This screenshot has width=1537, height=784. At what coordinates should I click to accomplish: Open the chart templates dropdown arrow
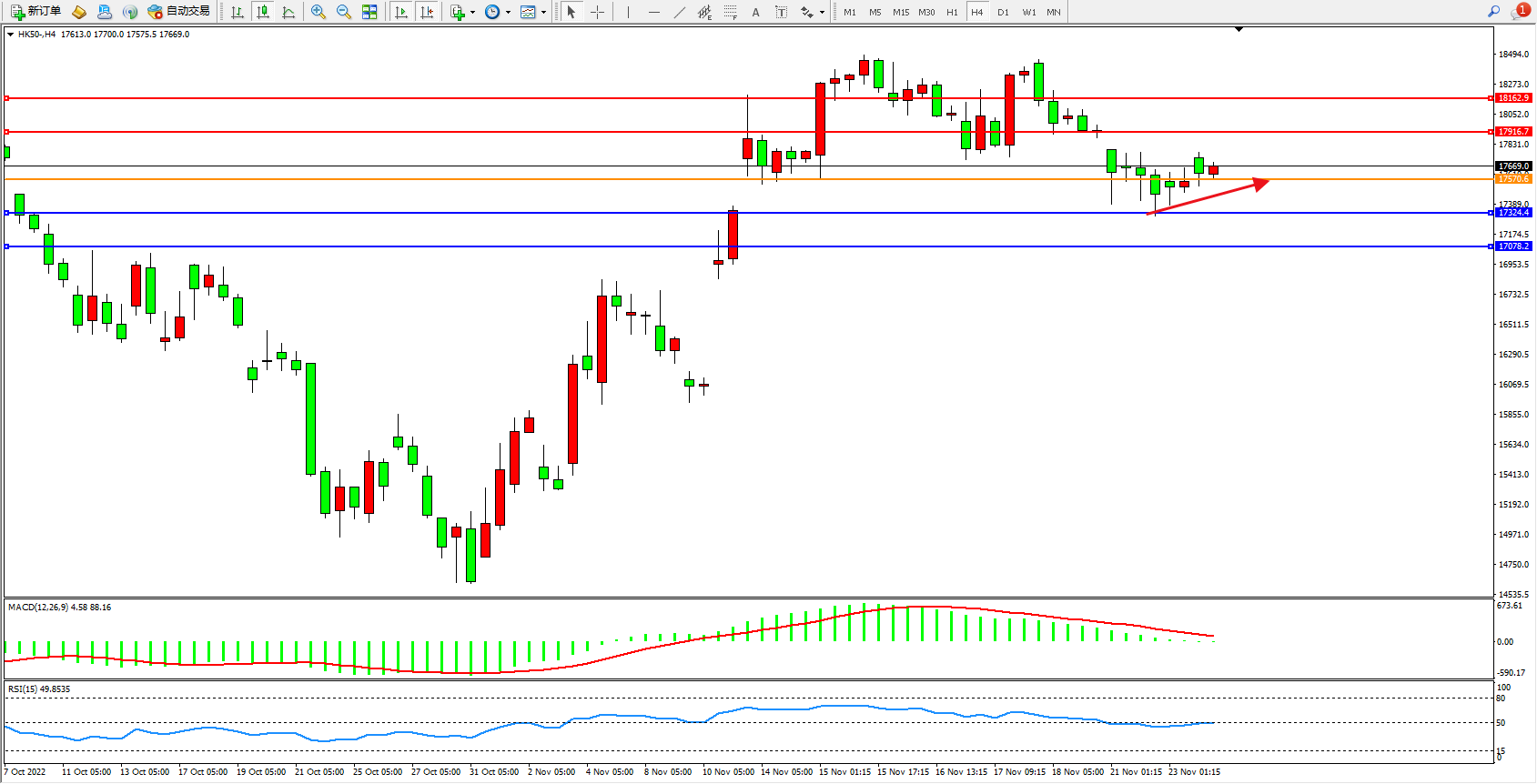pos(543,13)
